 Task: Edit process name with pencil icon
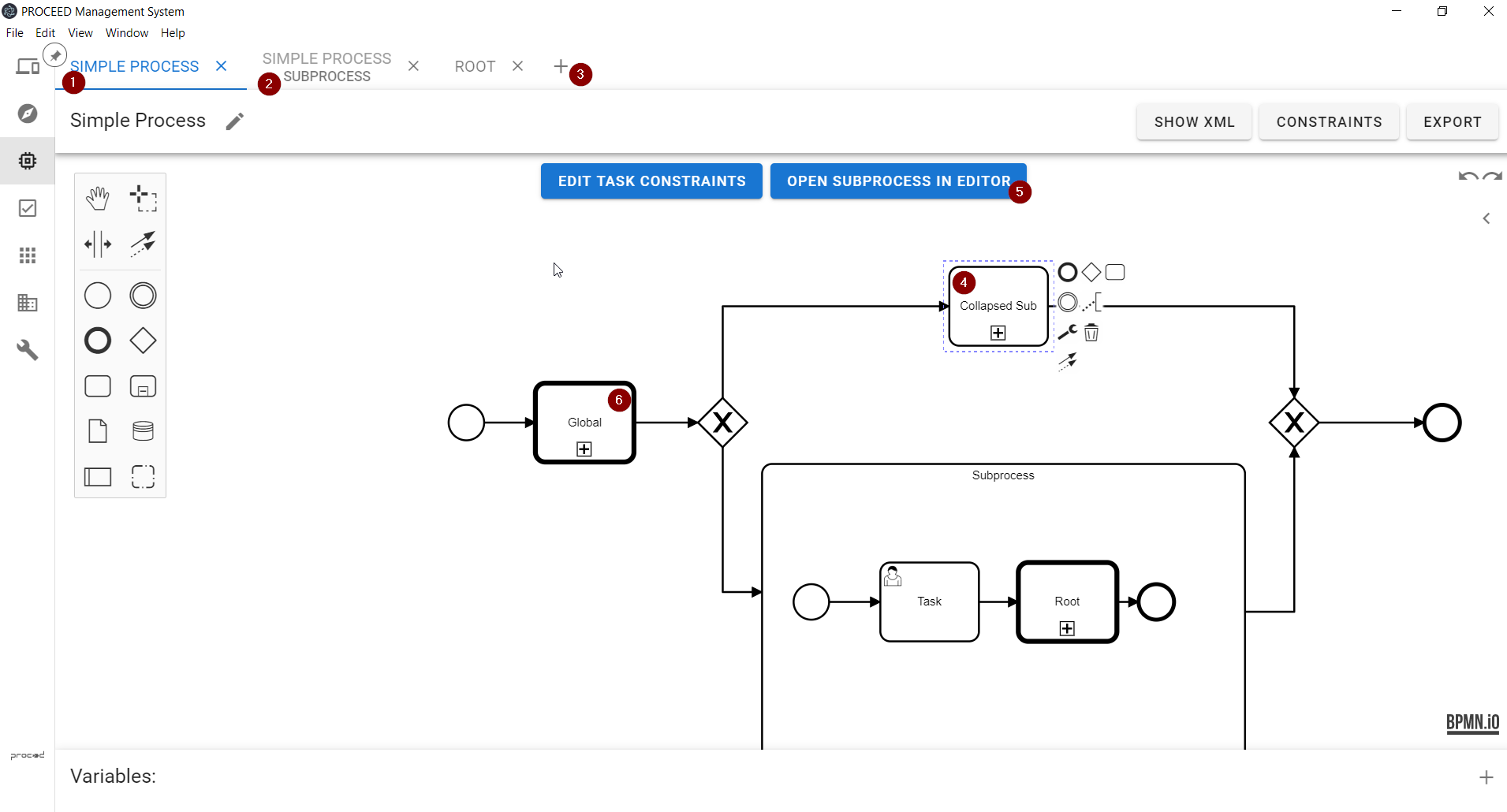pyautogui.click(x=234, y=121)
